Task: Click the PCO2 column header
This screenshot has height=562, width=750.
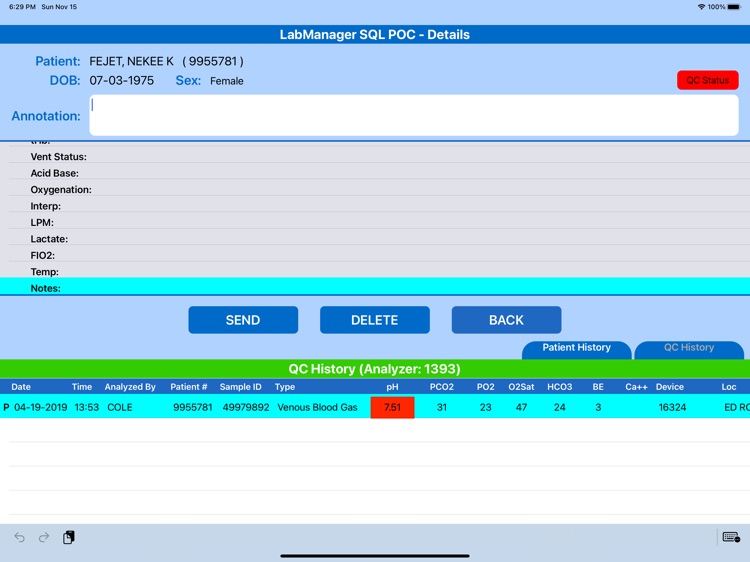Action: click(441, 387)
